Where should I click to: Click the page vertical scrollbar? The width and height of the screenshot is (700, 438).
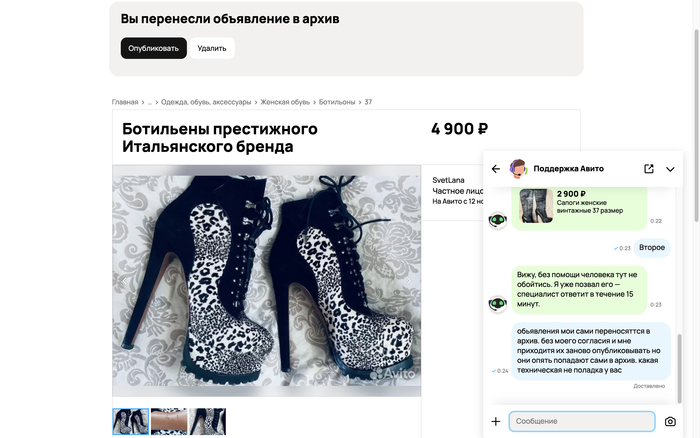coord(696,125)
